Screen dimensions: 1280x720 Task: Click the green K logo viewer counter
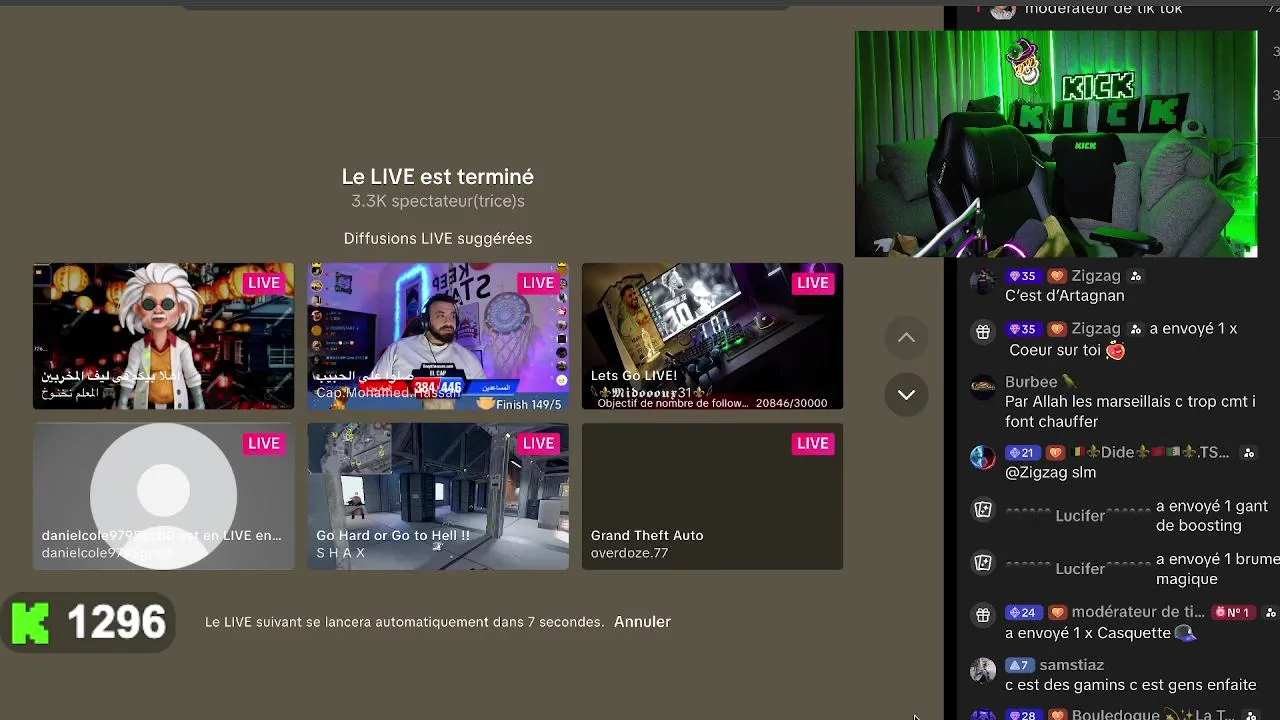[88, 622]
